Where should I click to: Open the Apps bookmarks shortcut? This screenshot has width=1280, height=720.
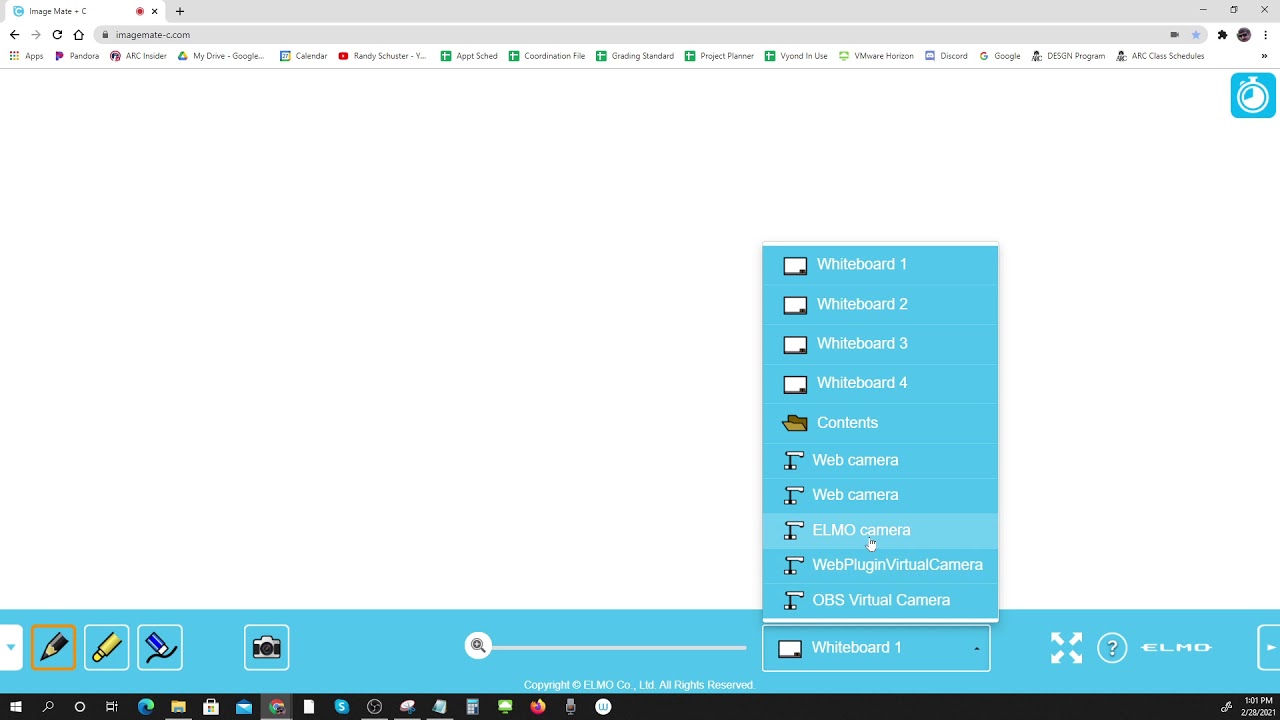(x=26, y=56)
